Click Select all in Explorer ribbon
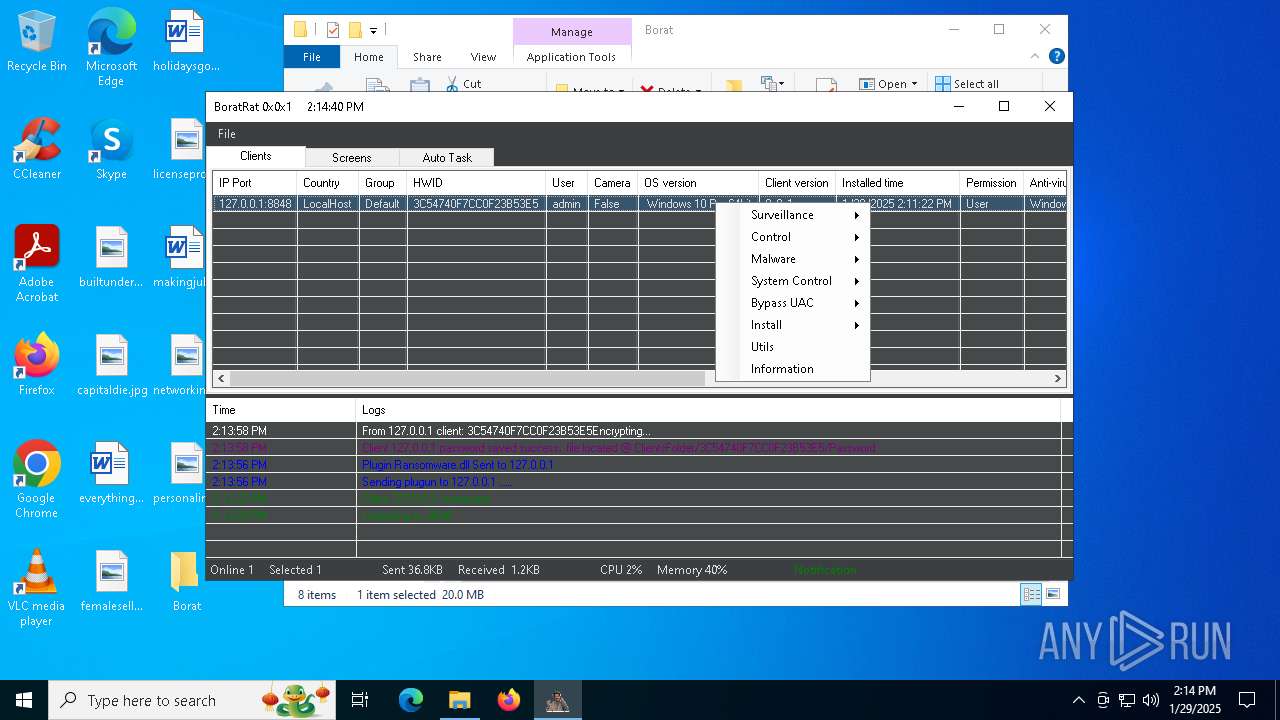The image size is (1280, 720). pyautogui.click(x=967, y=84)
